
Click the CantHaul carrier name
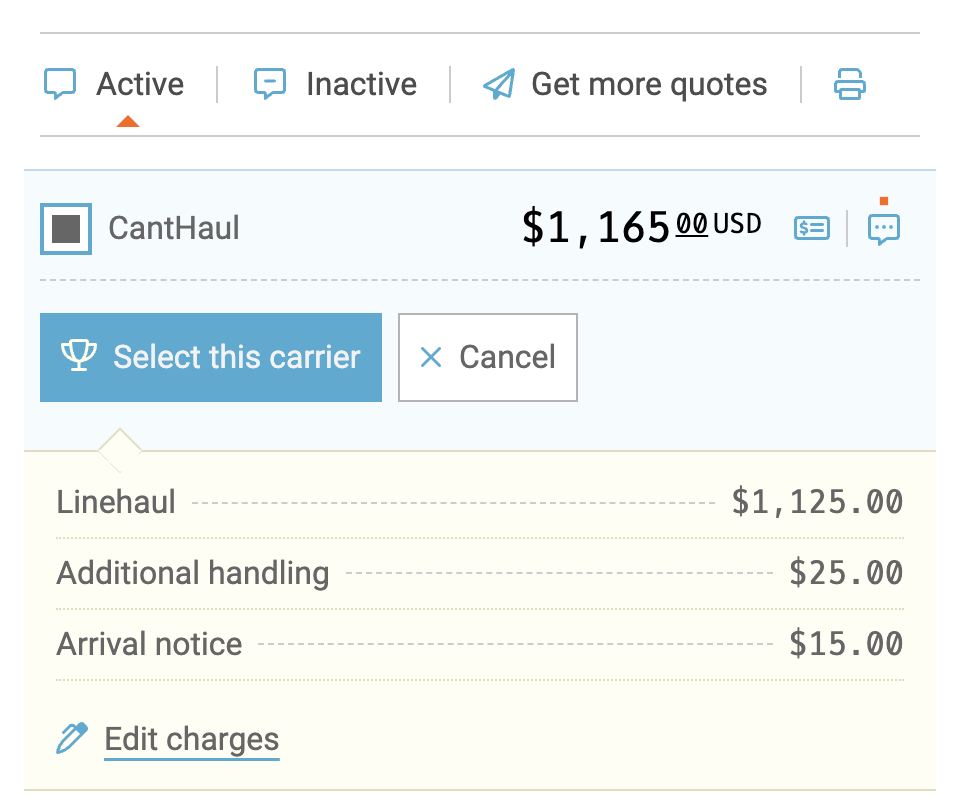(174, 228)
